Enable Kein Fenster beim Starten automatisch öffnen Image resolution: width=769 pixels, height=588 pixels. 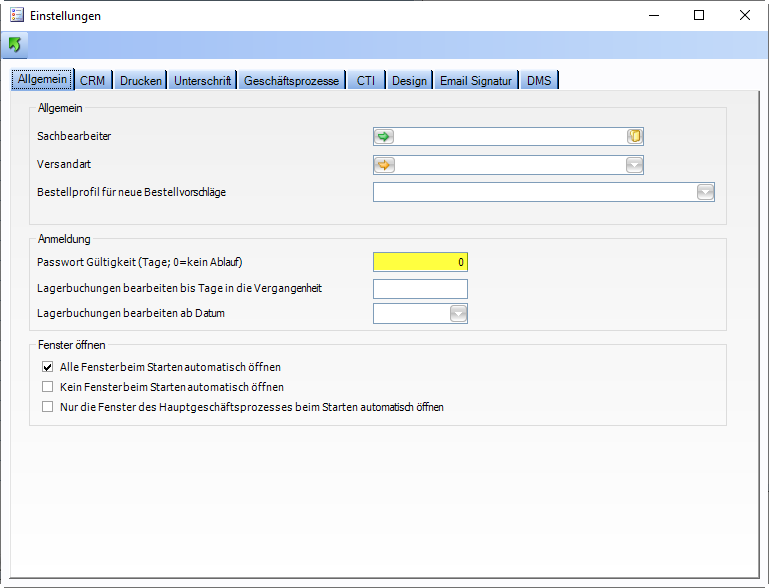tap(47, 387)
